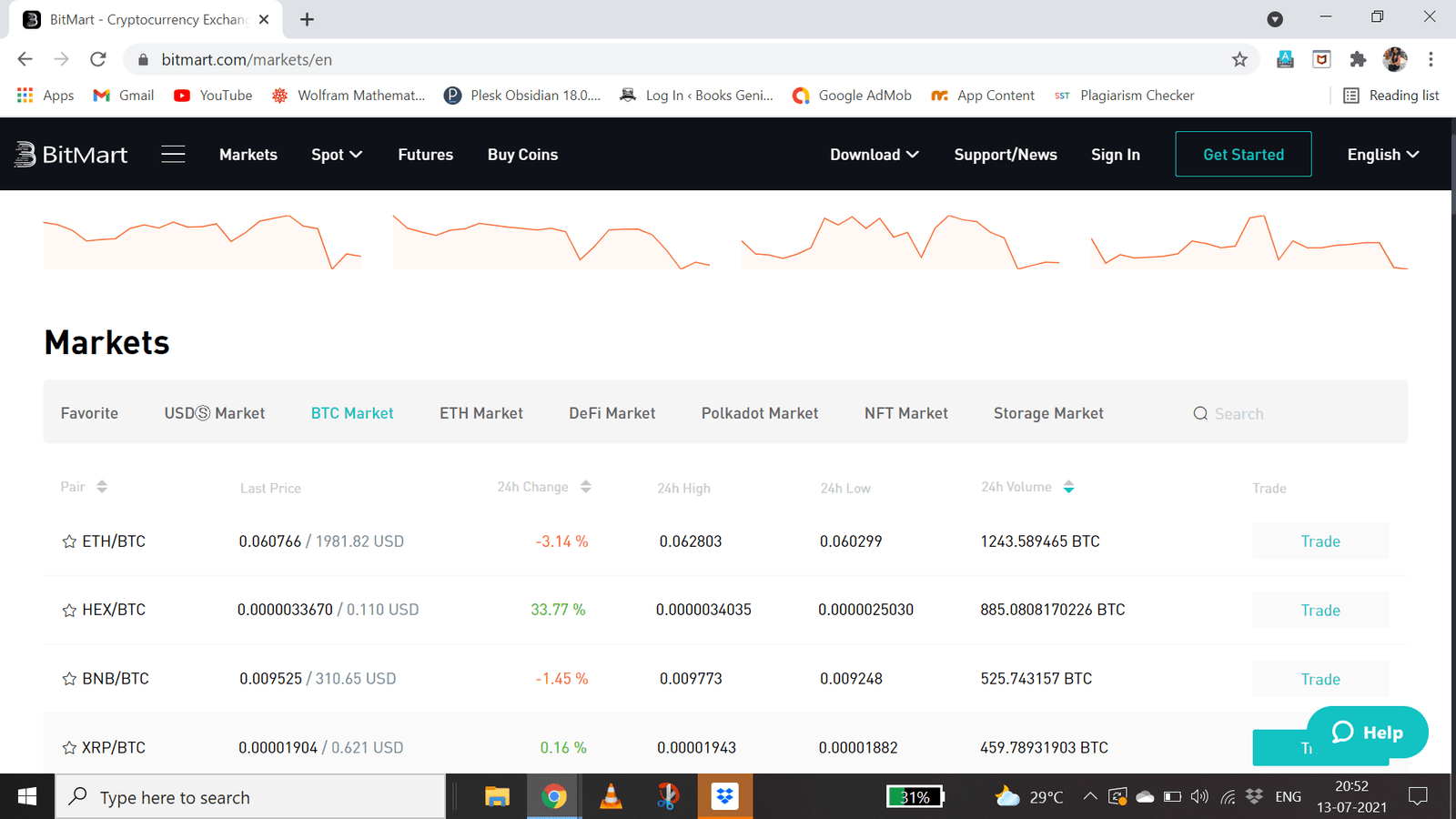Open tab search dropdown arrow in Chrome
1456x819 pixels.
[x=1275, y=19]
